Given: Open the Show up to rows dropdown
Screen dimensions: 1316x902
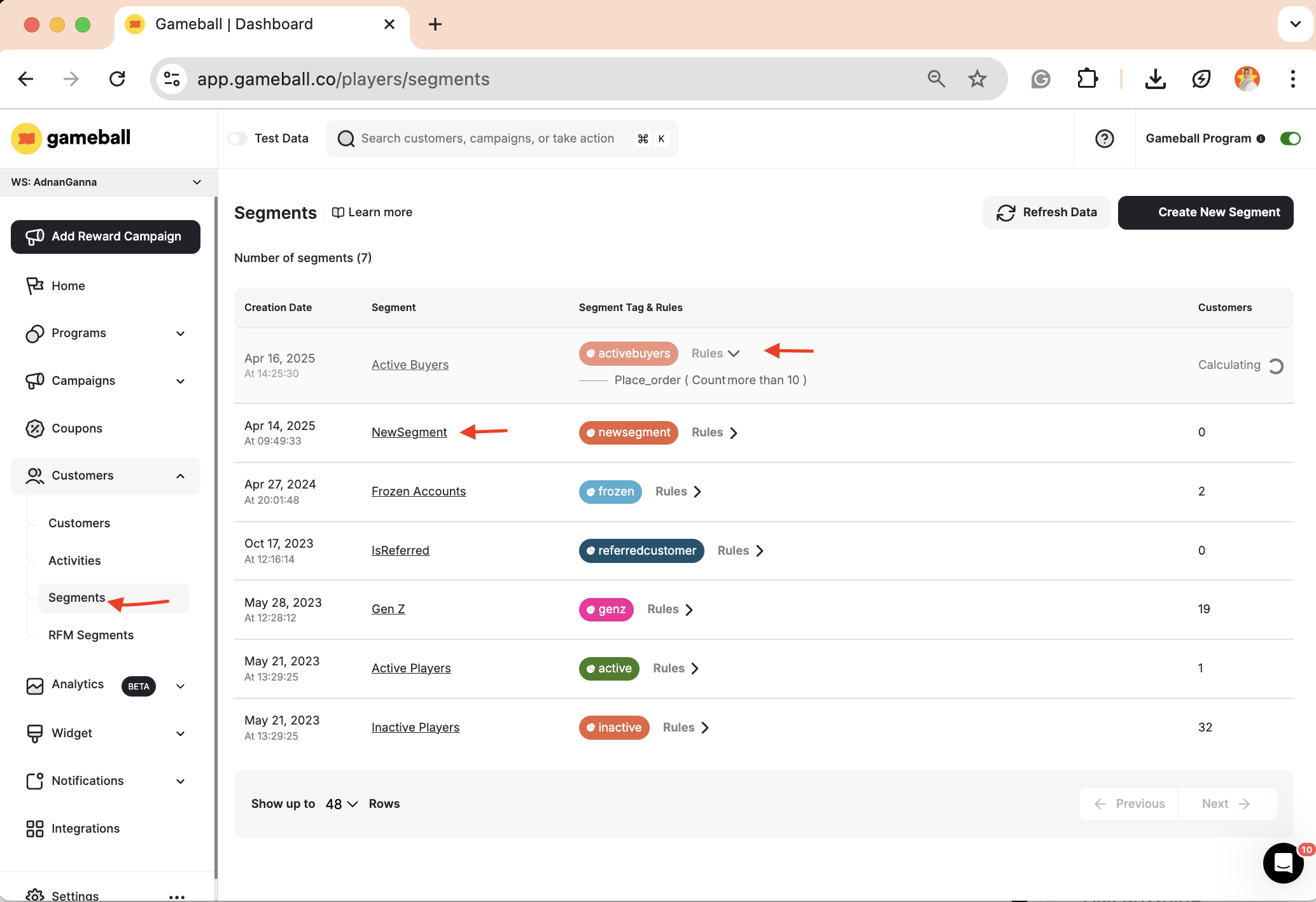Looking at the screenshot, I should pos(339,803).
